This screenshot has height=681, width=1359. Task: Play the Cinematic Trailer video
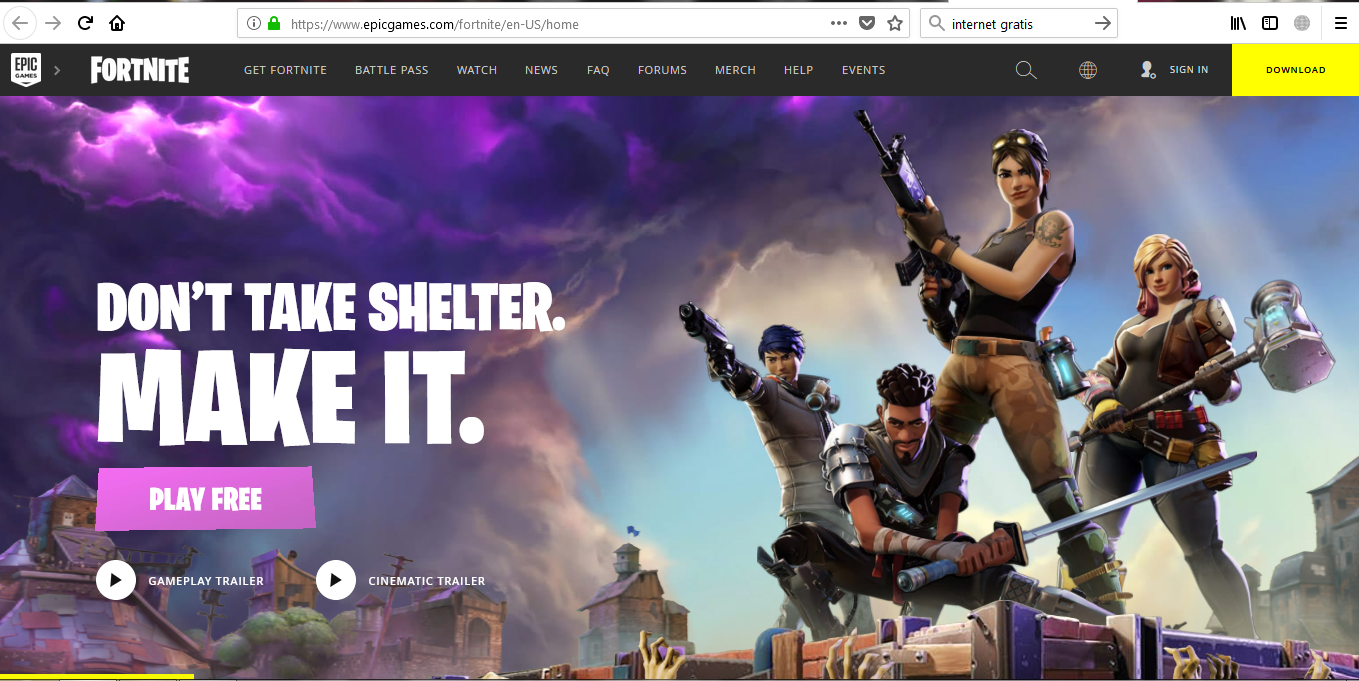click(336, 580)
